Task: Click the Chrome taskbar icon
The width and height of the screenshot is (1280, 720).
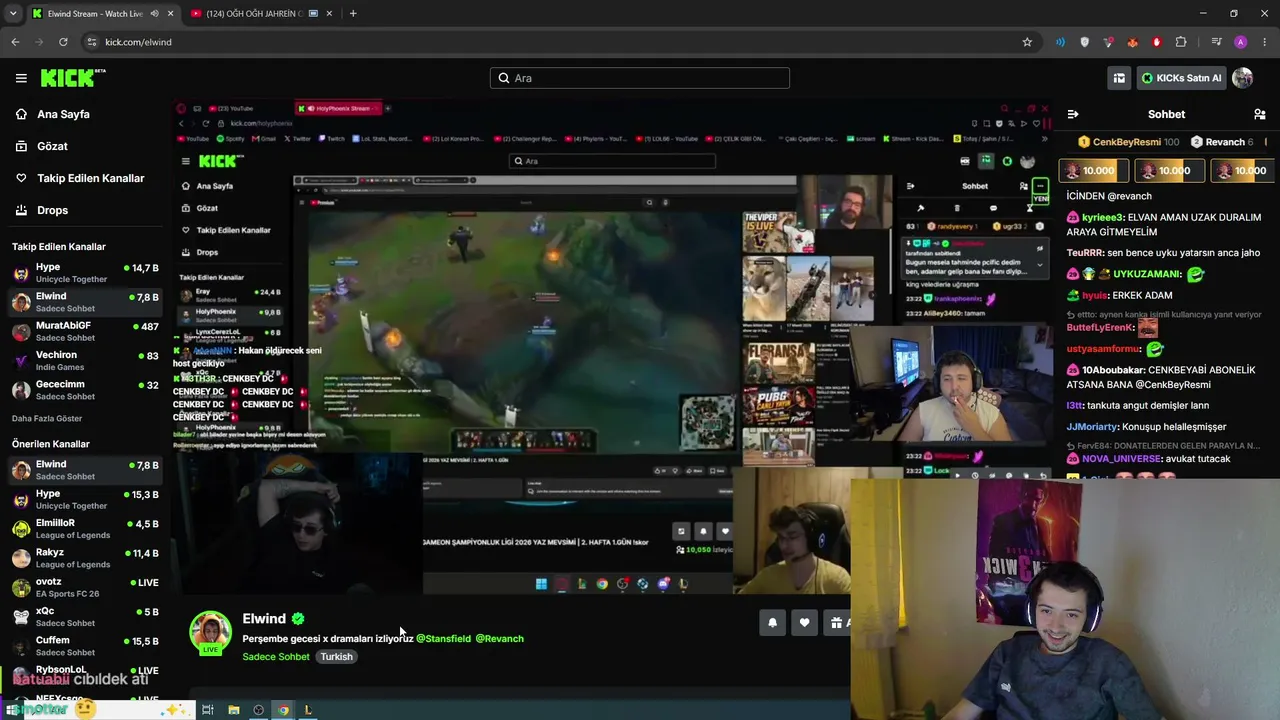Action: tap(284, 710)
